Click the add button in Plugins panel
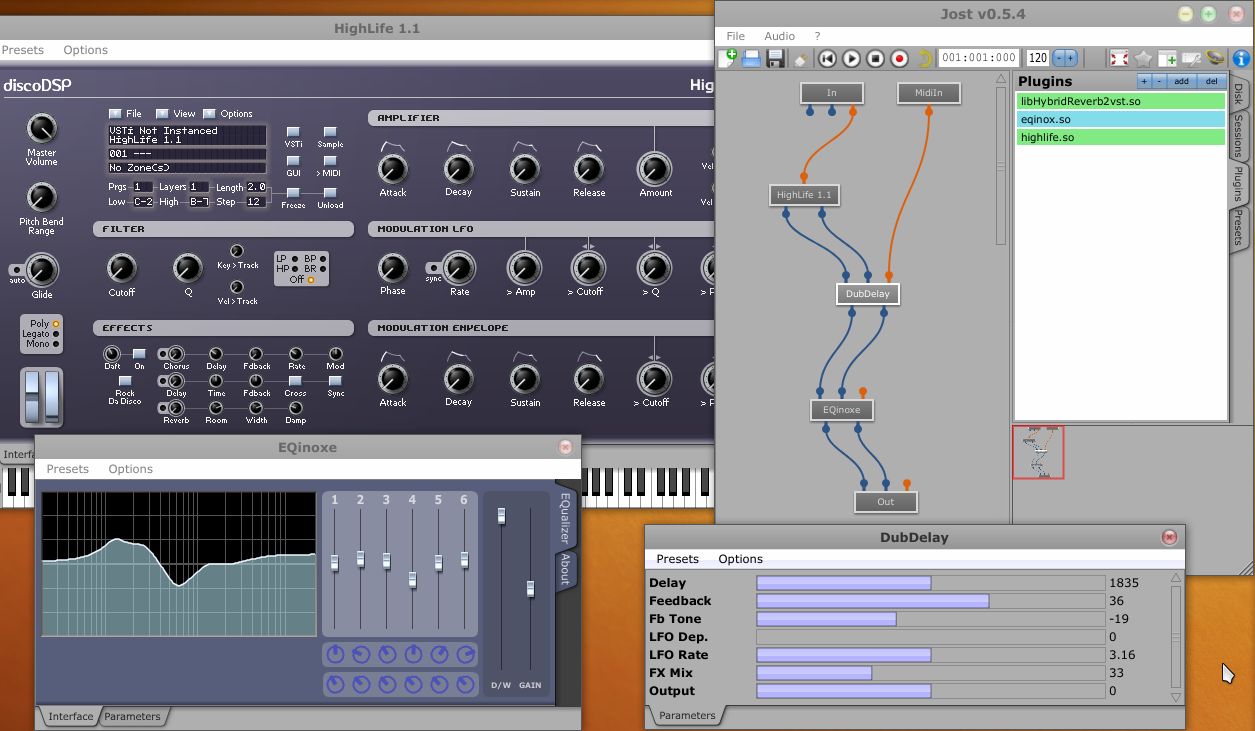Screen dimensions: 1255x731 pos(1181,81)
